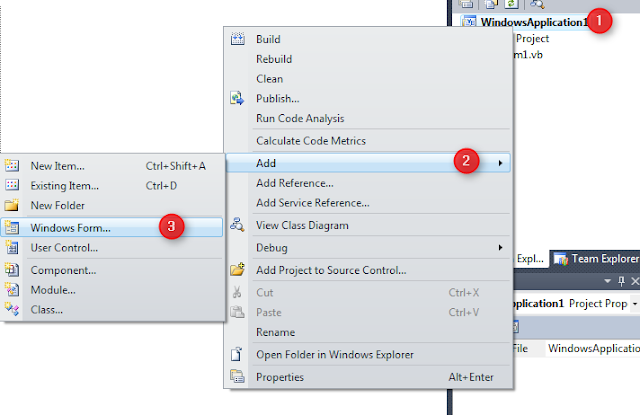This screenshot has height=415, width=640.
Task: Switch to the Team Explorer tab
Action: point(596,259)
